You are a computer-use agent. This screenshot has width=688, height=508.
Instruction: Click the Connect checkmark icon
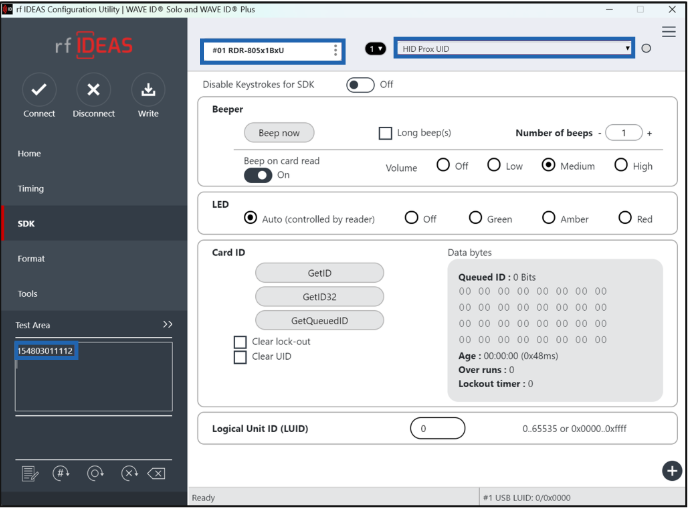point(39,89)
